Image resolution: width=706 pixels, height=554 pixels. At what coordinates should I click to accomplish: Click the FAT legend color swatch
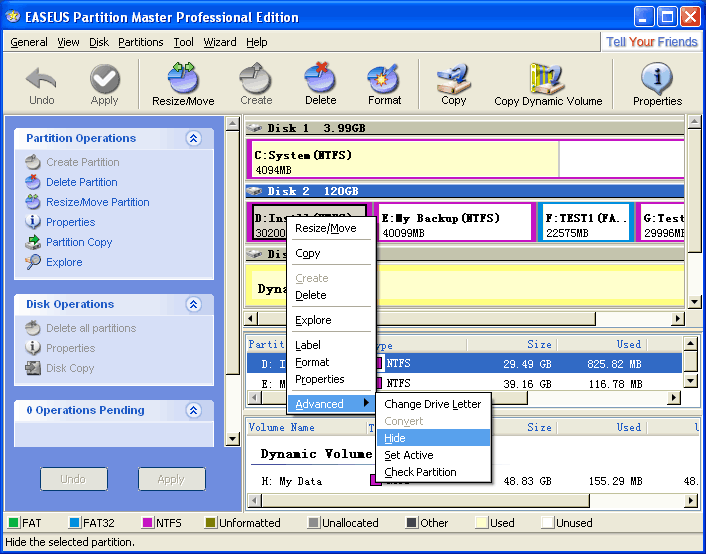point(14,522)
